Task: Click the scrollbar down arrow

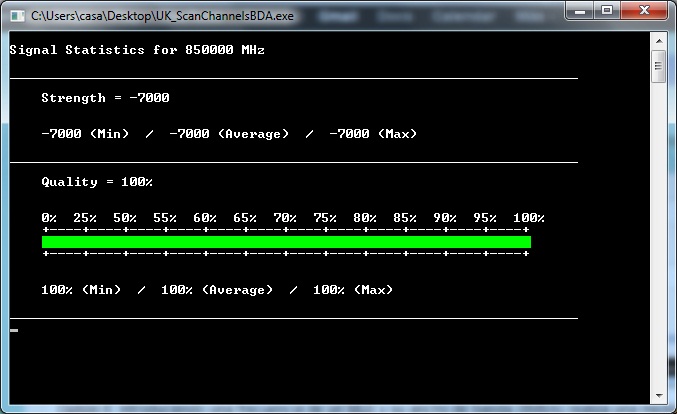Action: [659, 395]
